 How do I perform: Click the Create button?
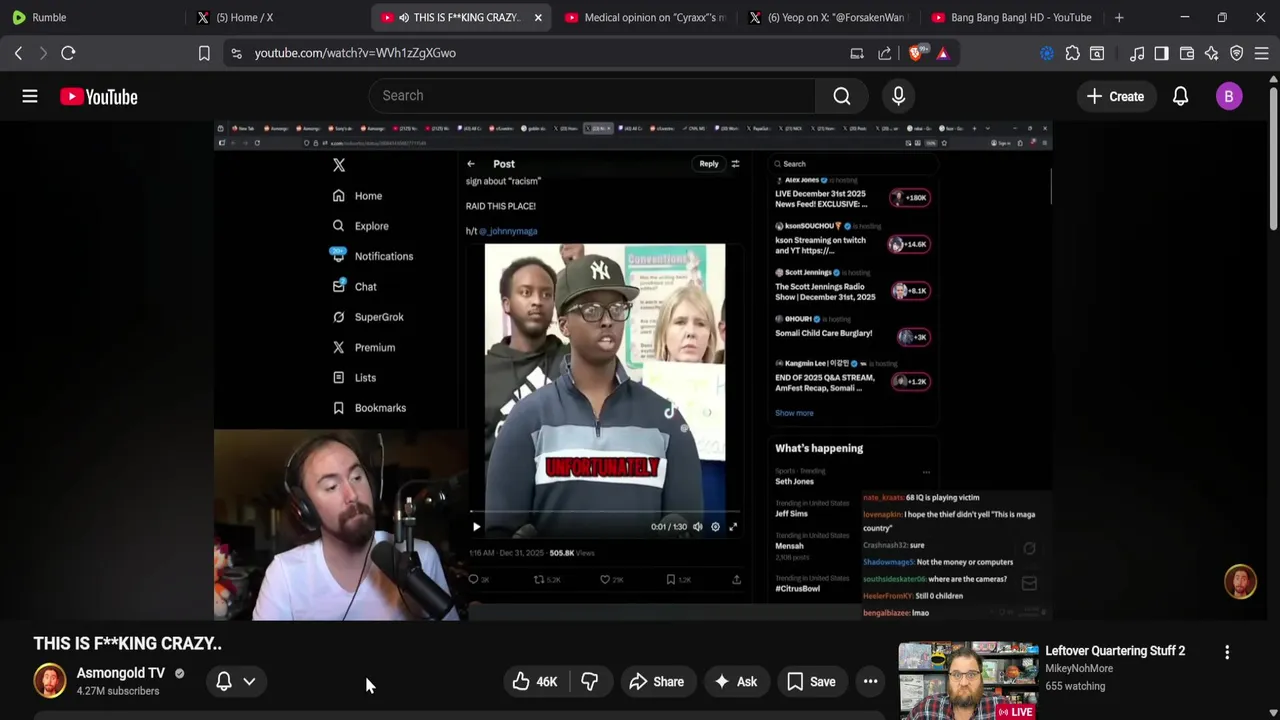1115,97
